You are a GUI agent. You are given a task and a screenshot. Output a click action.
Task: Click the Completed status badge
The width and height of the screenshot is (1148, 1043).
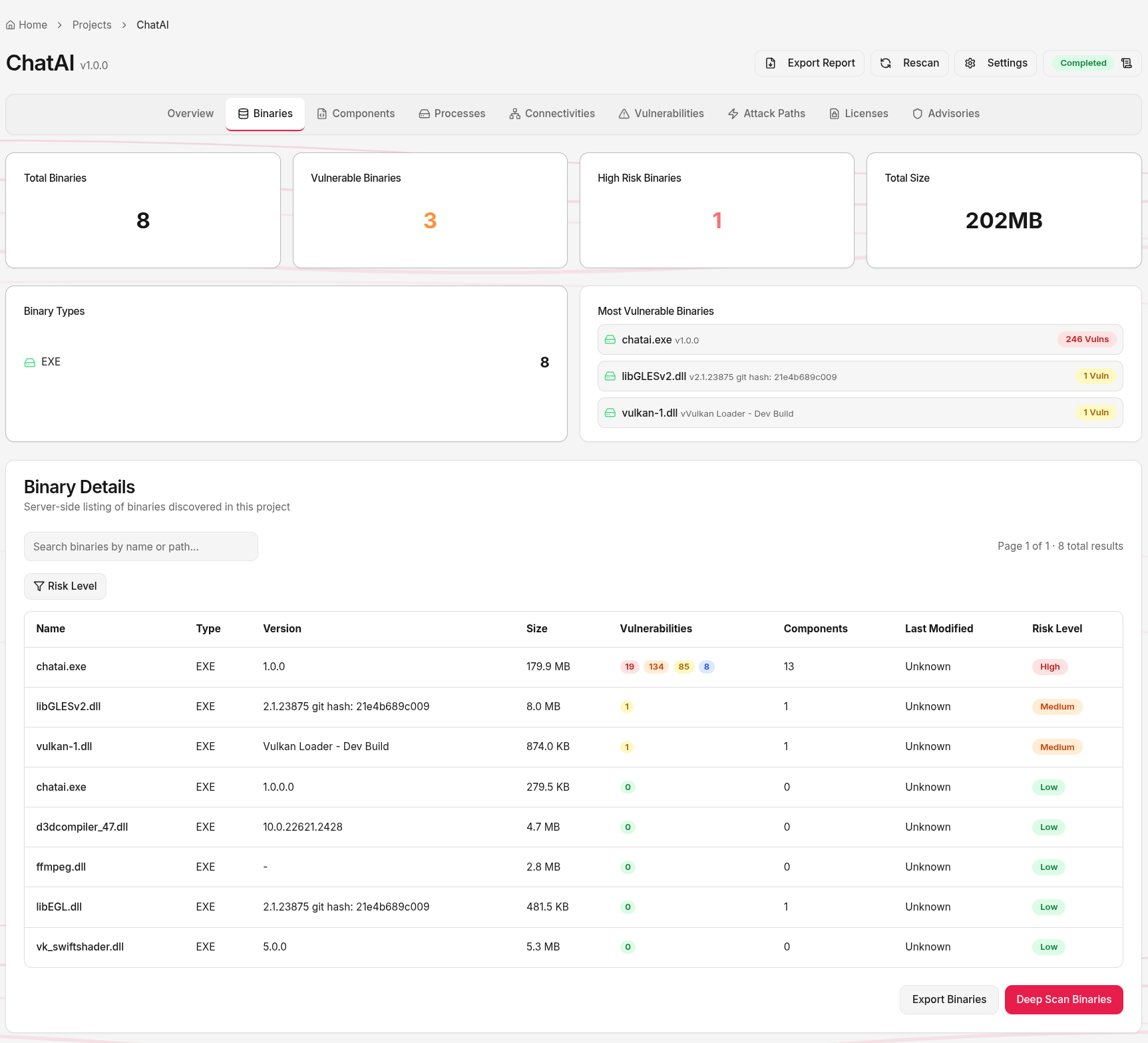(1083, 63)
